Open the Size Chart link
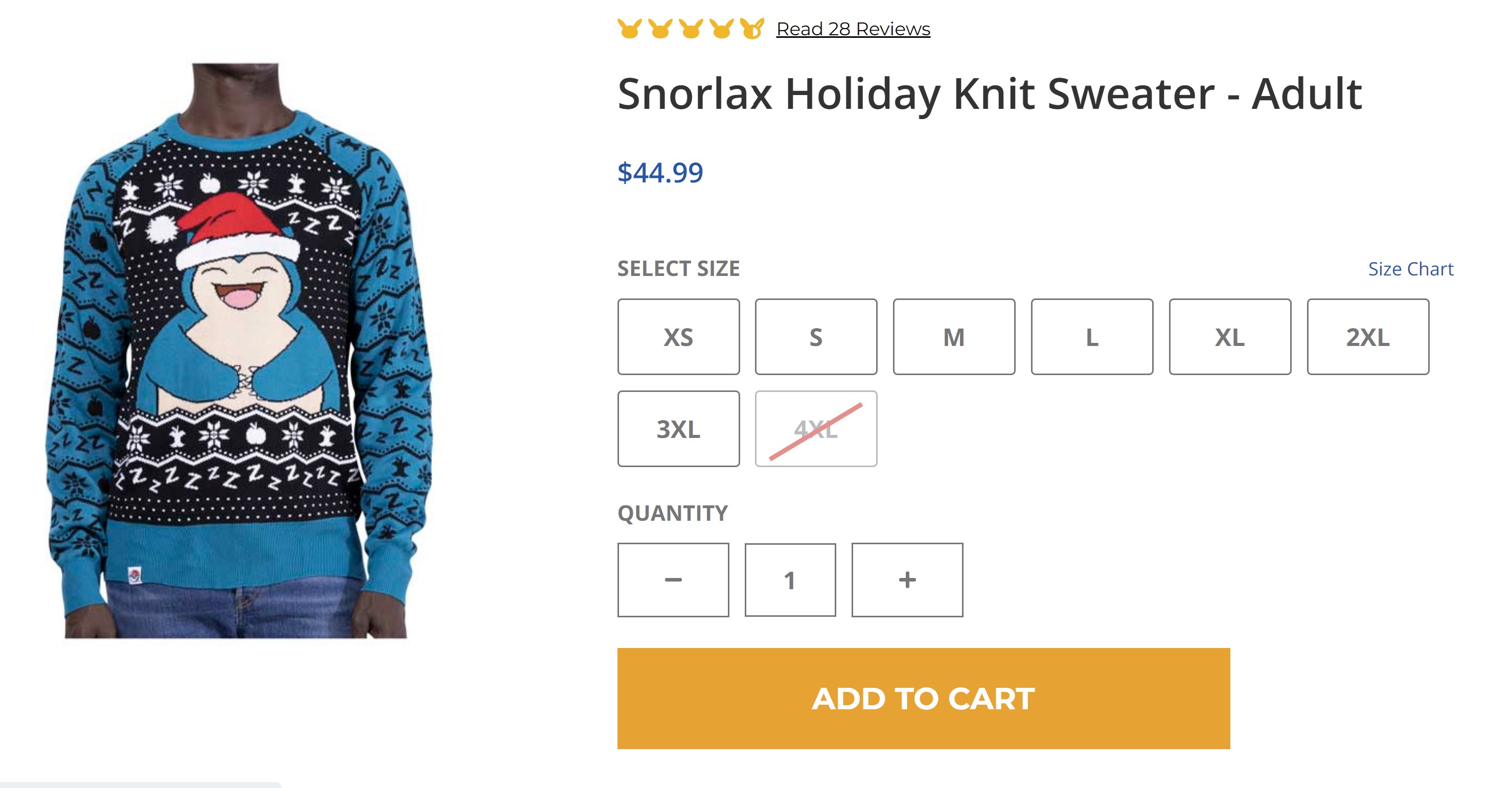The height and width of the screenshot is (788, 1512). (1411, 269)
